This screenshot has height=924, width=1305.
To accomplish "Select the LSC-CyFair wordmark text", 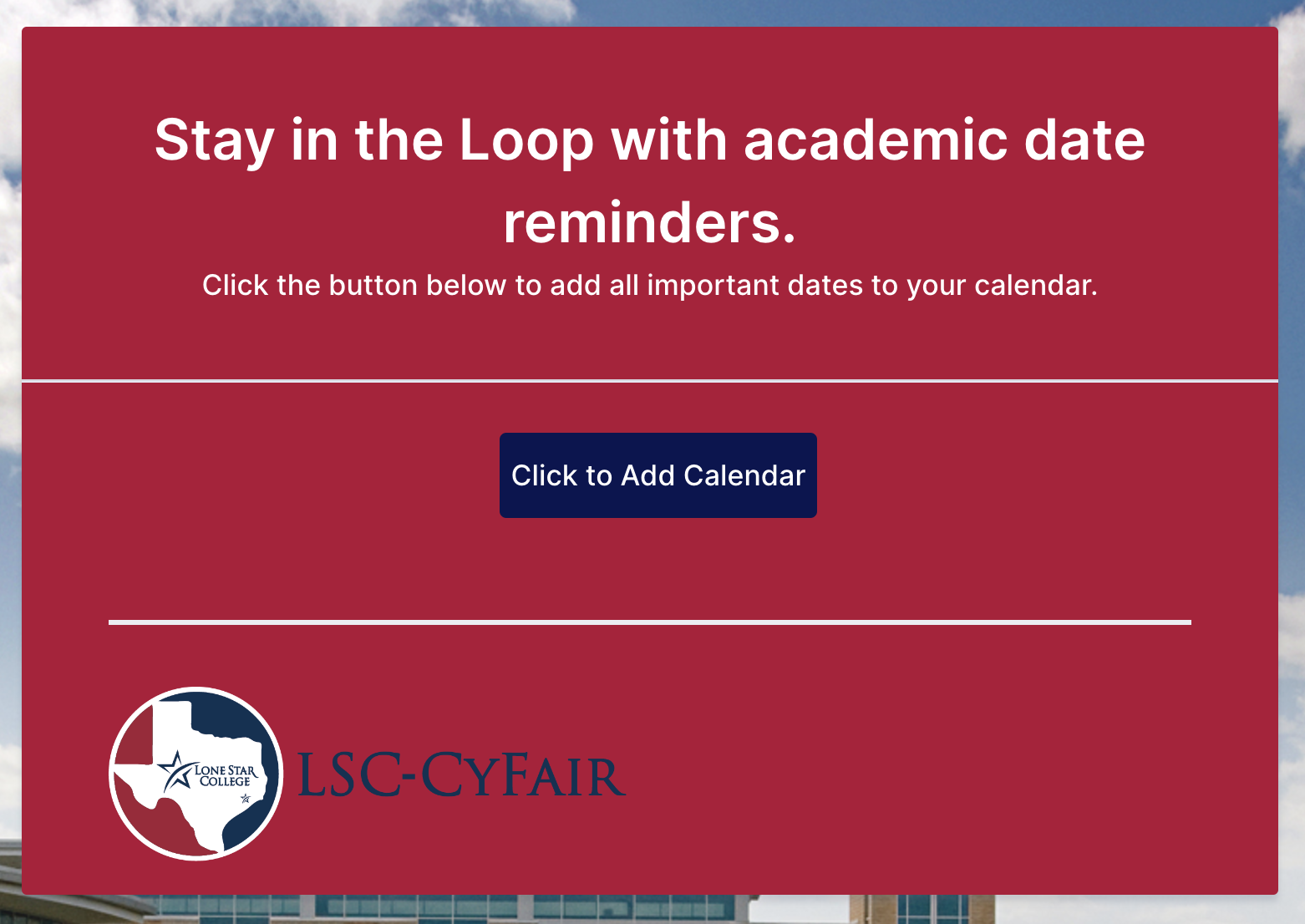I will tap(461, 775).
